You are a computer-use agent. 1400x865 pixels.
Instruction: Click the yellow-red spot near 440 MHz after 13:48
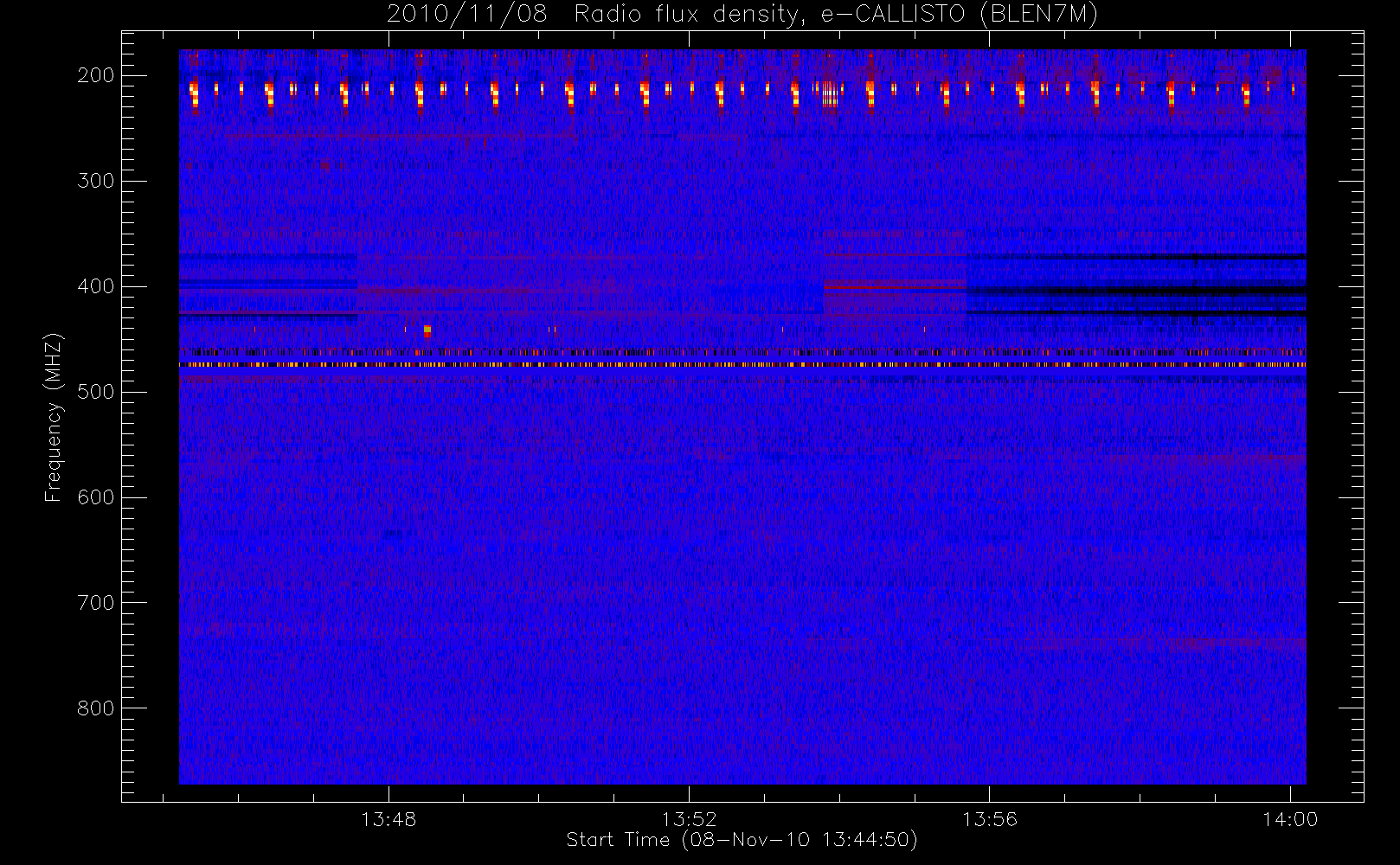pos(427,330)
